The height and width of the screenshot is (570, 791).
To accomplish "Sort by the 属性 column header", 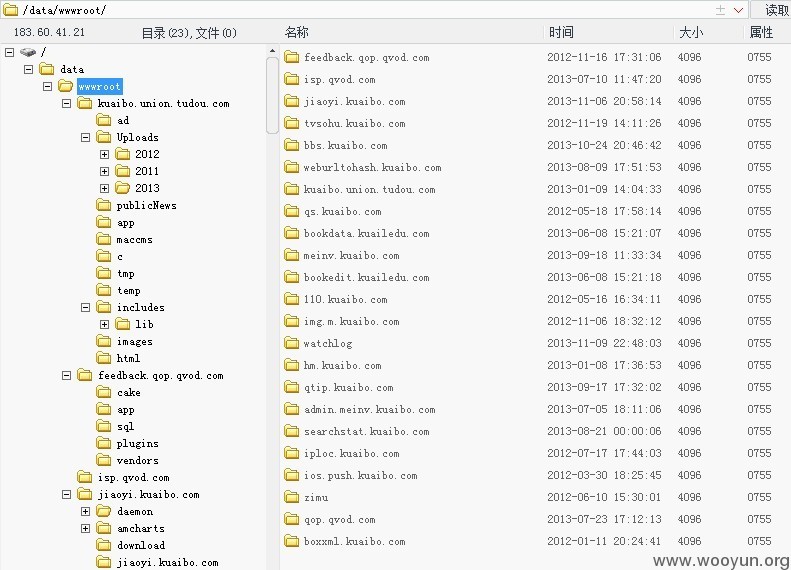I will 761,32.
